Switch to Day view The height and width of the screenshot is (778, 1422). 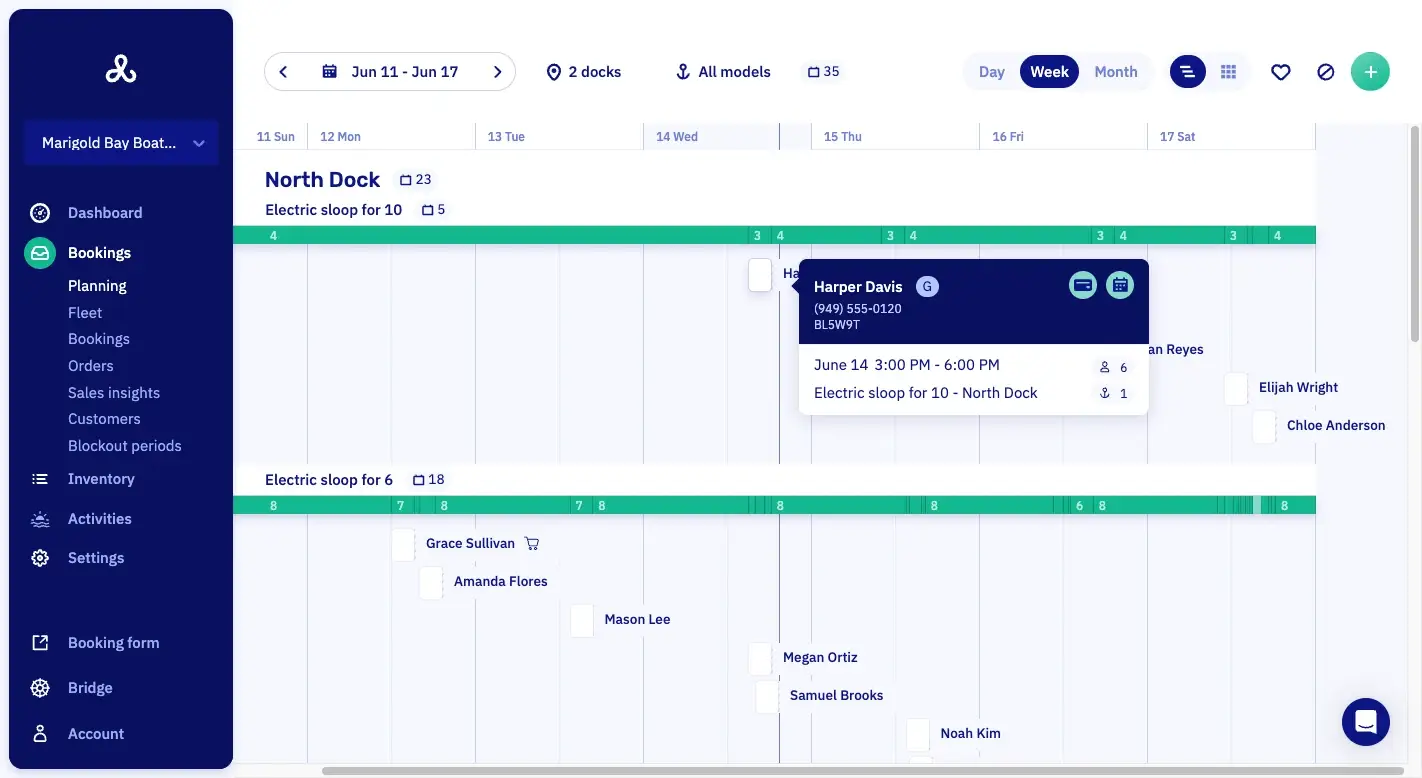pyautogui.click(x=992, y=72)
